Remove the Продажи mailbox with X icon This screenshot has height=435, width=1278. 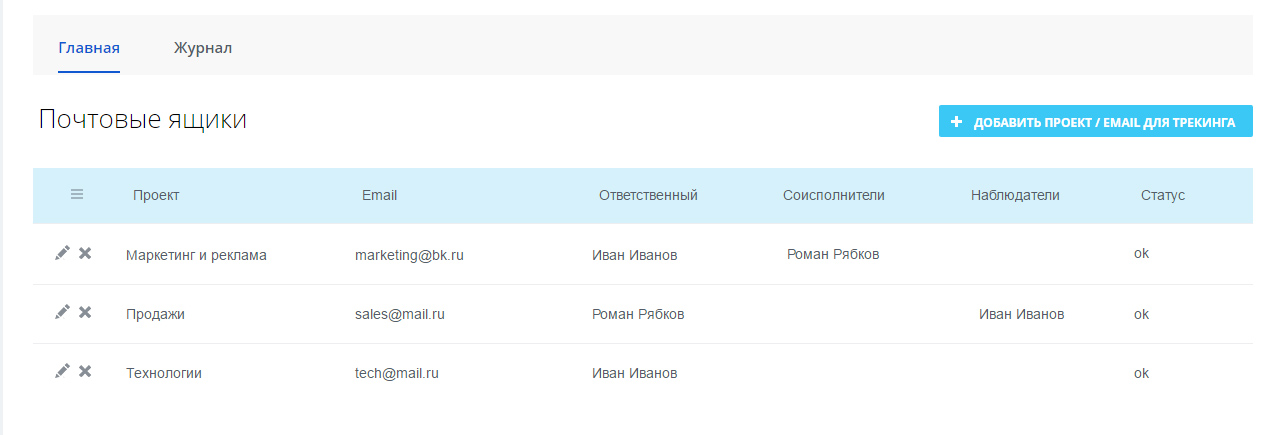[85, 313]
